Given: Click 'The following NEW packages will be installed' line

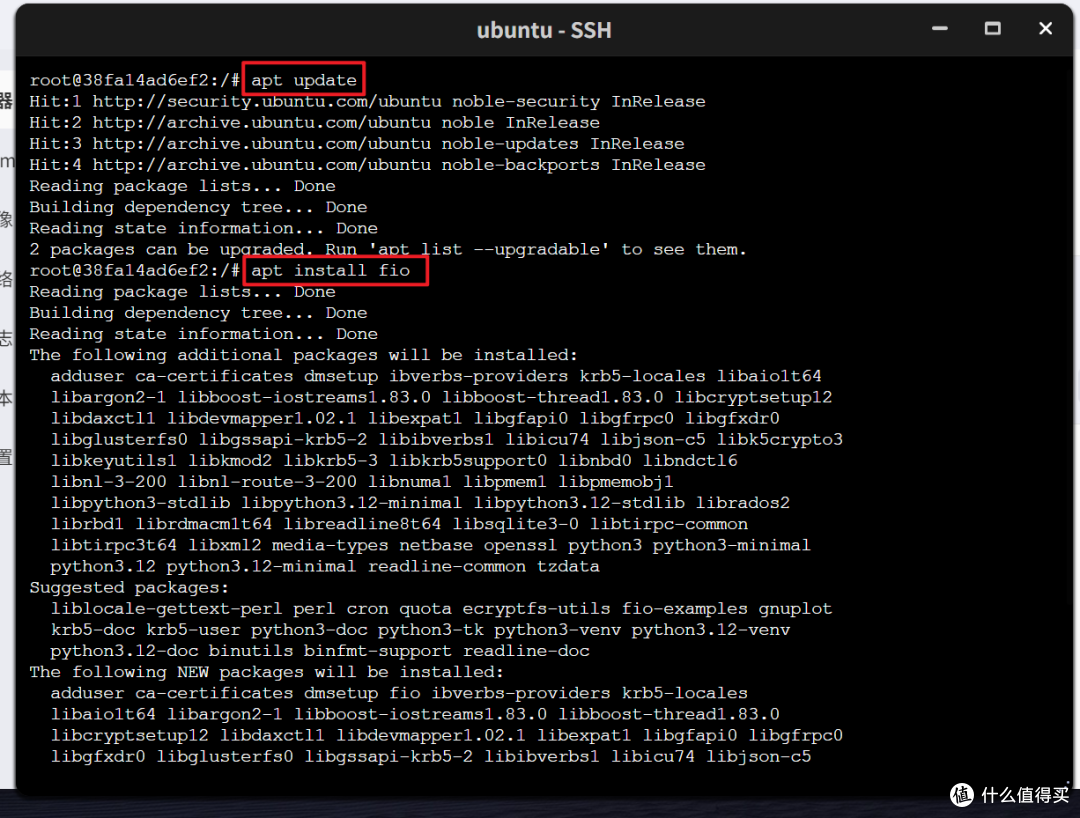Looking at the screenshot, I should pyautogui.click(x=267, y=672).
